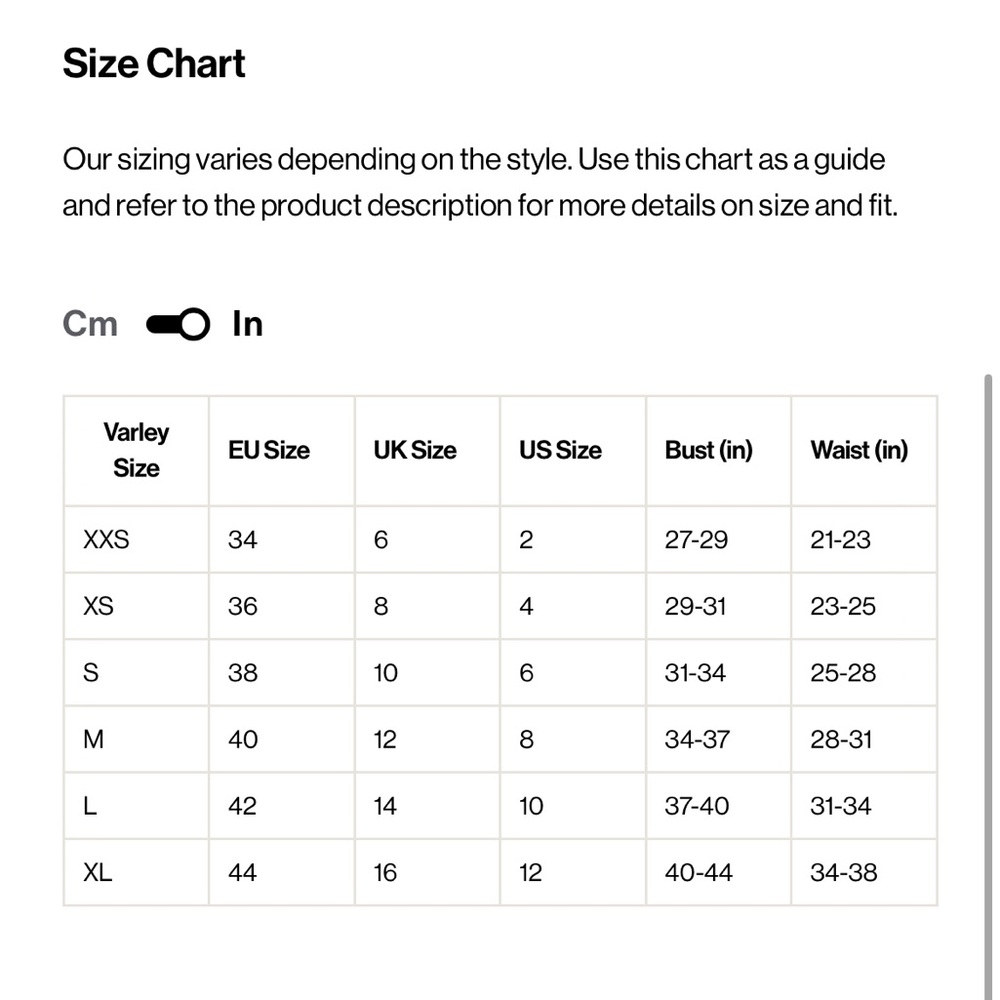
Task: Click the UK Size column header
Action: 415,450
